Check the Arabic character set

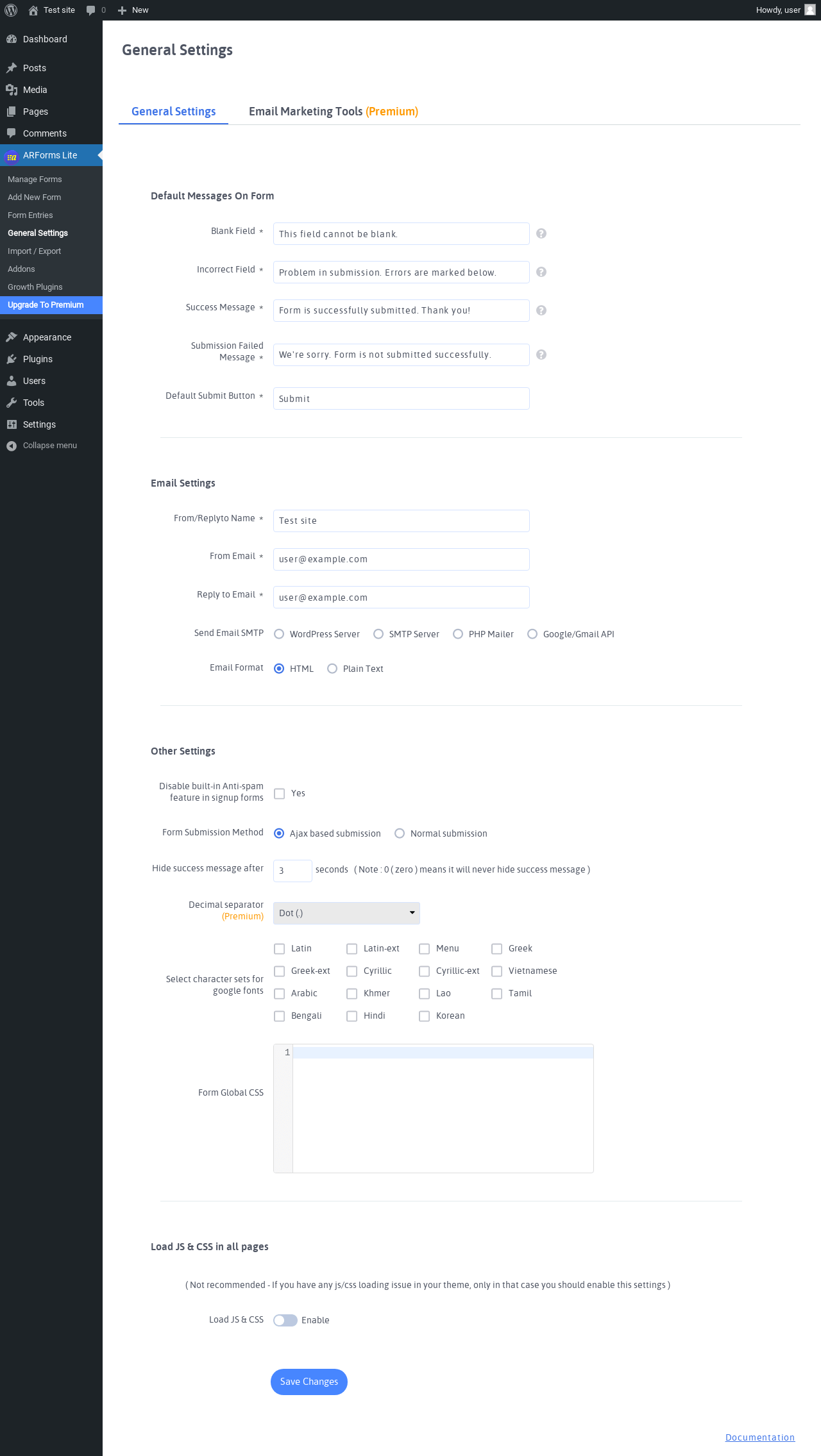coord(279,994)
